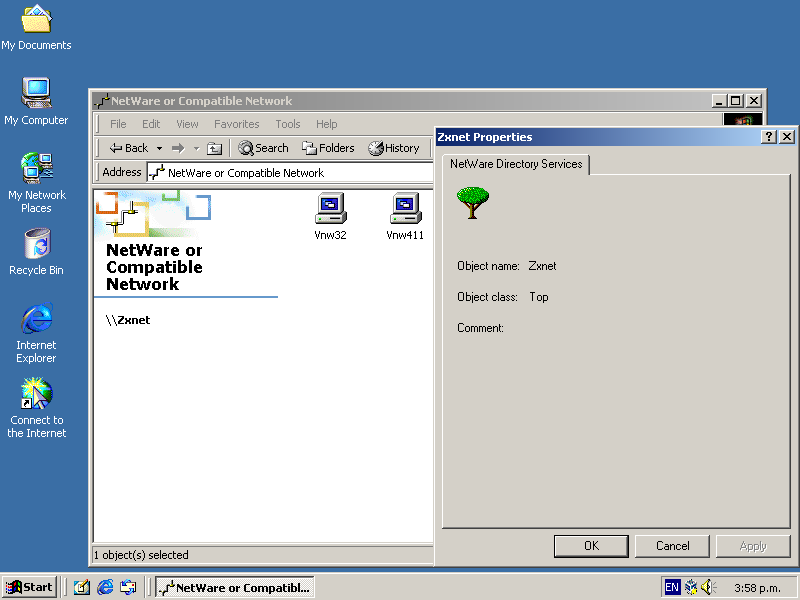This screenshot has height=600, width=800.
Task: Click the Comment: label
Action: click(x=480, y=328)
